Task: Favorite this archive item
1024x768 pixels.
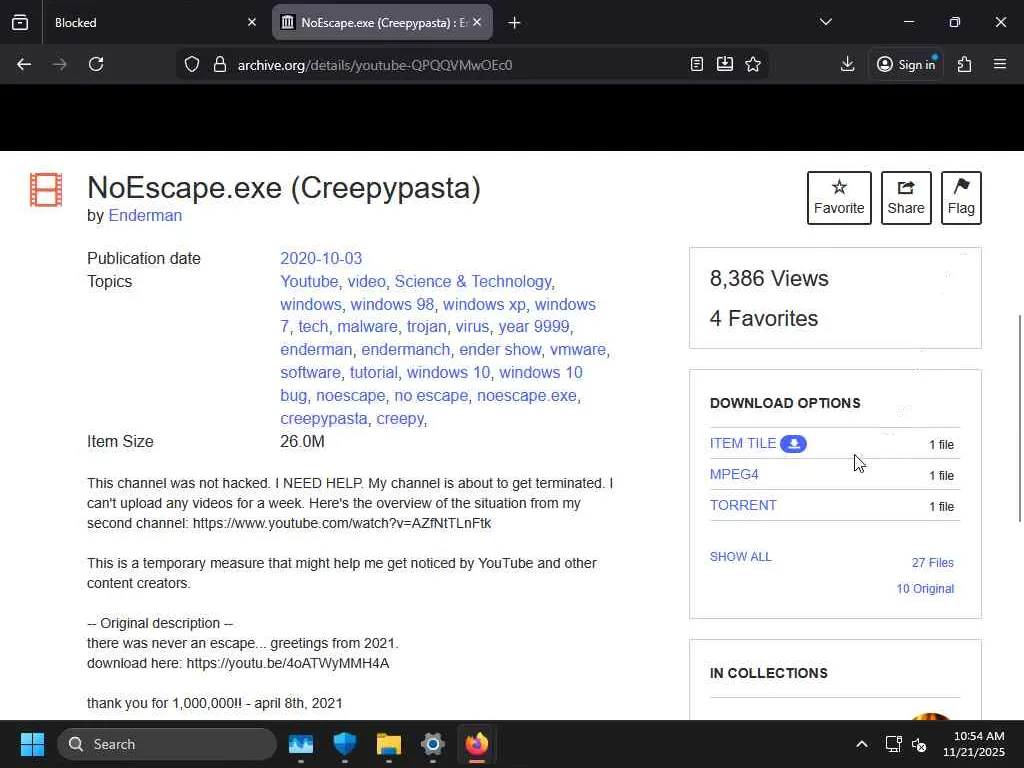Action: click(839, 198)
